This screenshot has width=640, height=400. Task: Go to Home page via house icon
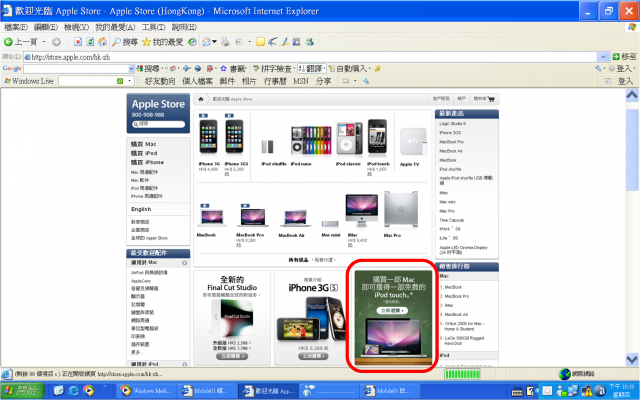coord(102,42)
